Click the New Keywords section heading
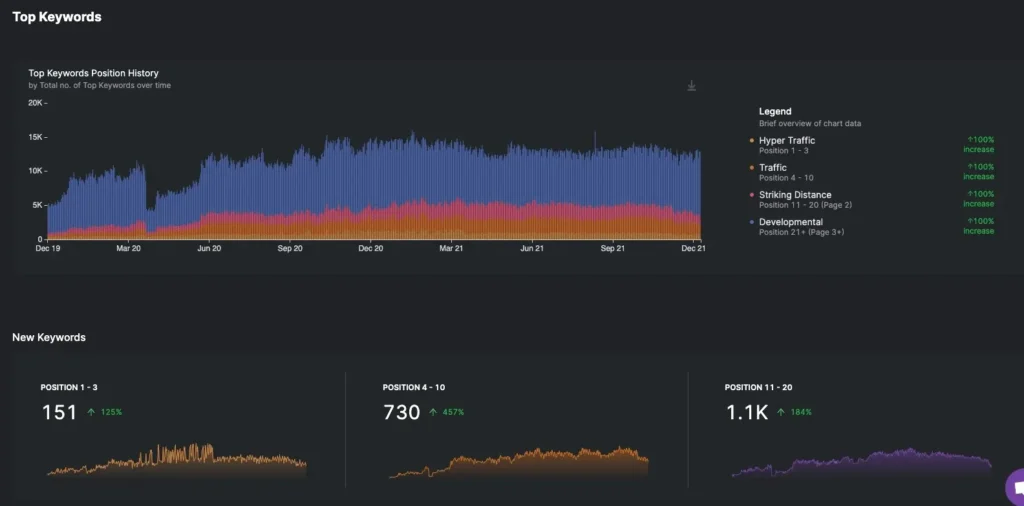 pyautogui.click(x=49, y=338)
